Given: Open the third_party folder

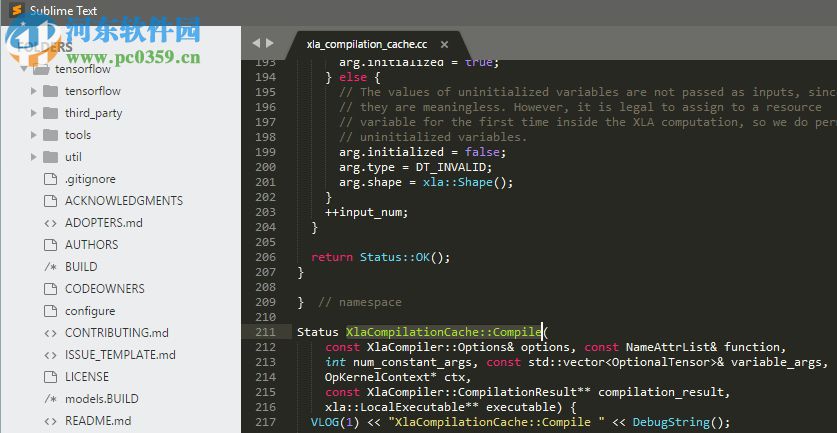Looking at the screenshot, I should click(93, 113).
